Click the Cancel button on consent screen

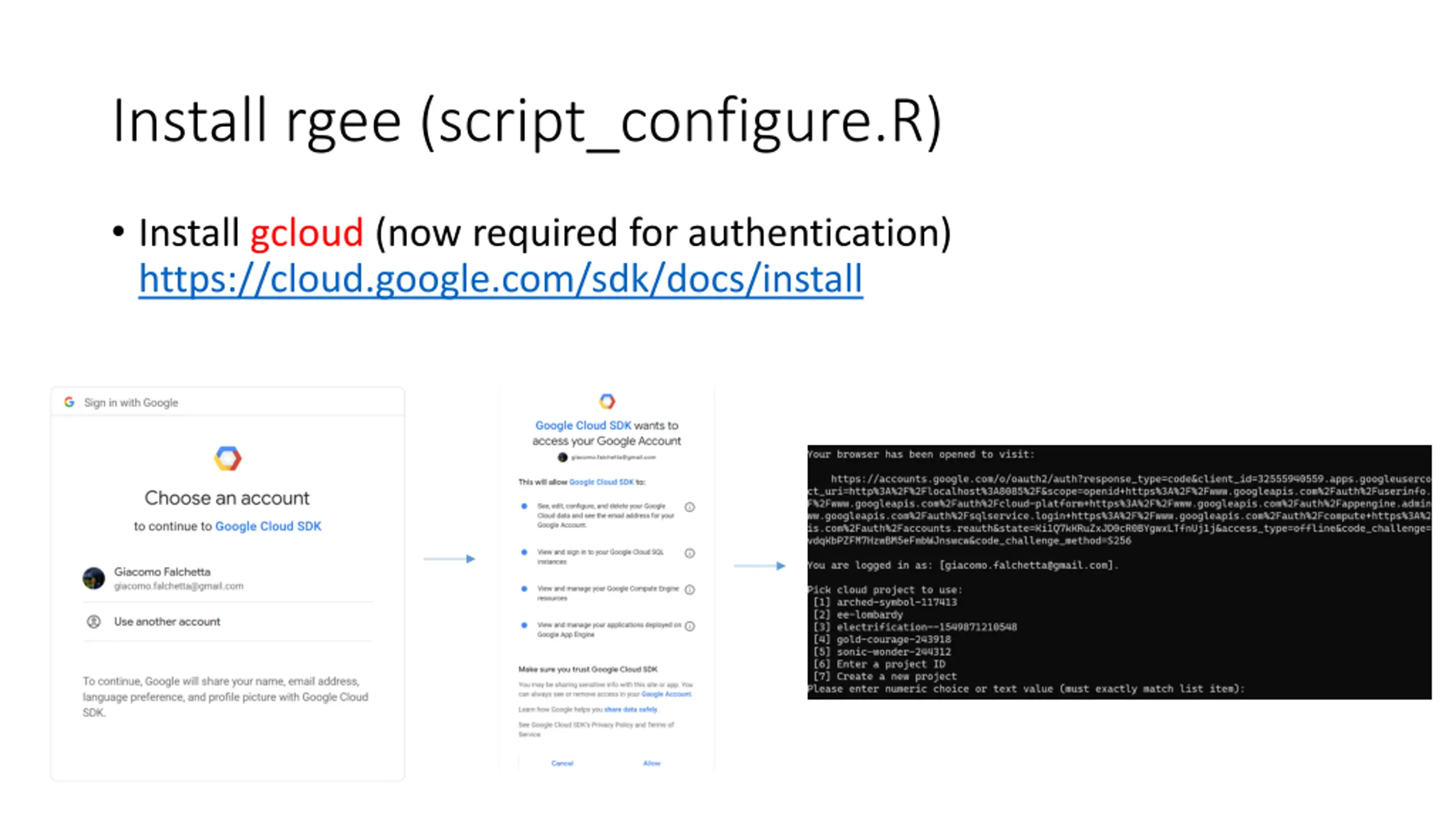tap(562, 763)
